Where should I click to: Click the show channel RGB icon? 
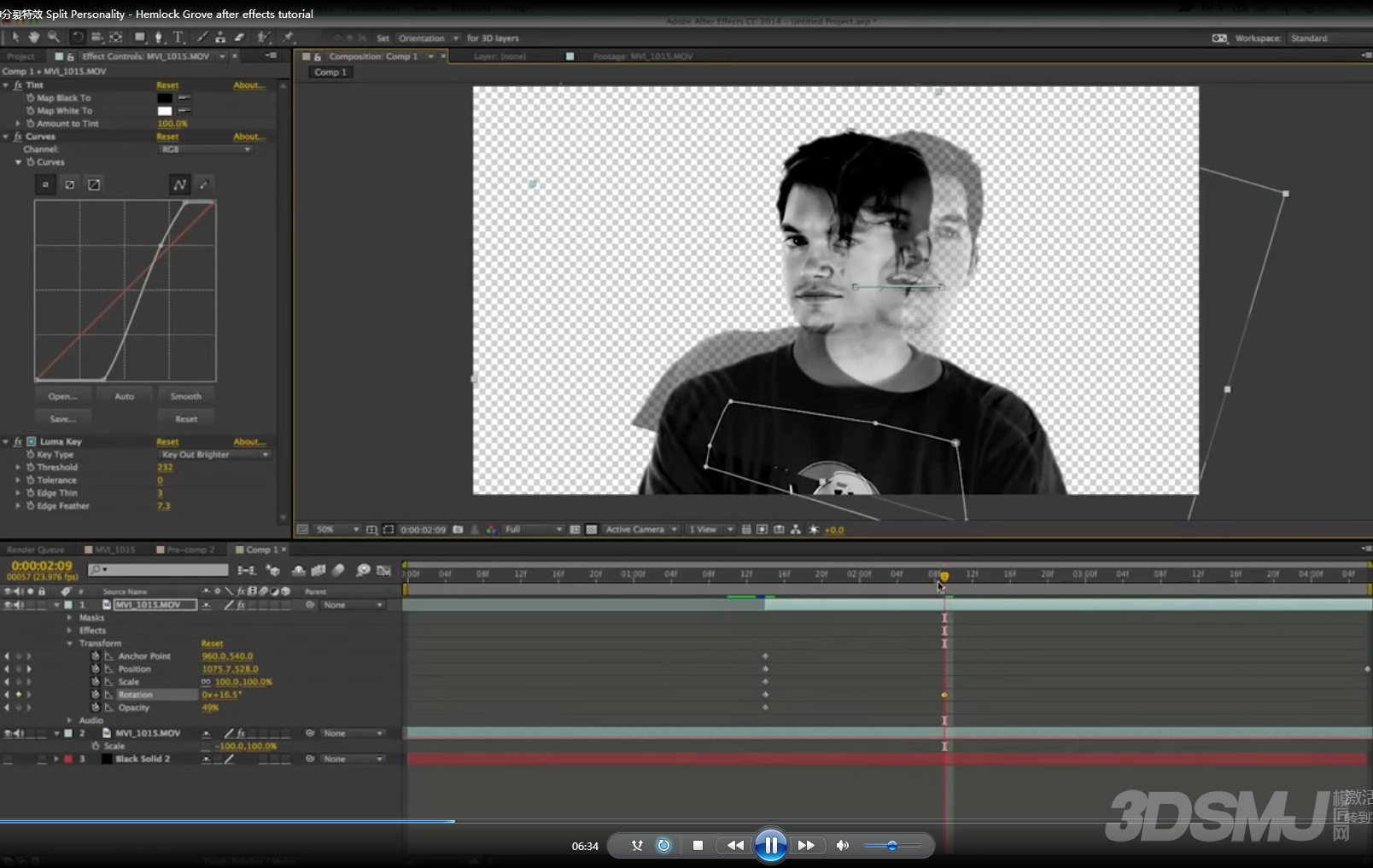tap(491, 530)
